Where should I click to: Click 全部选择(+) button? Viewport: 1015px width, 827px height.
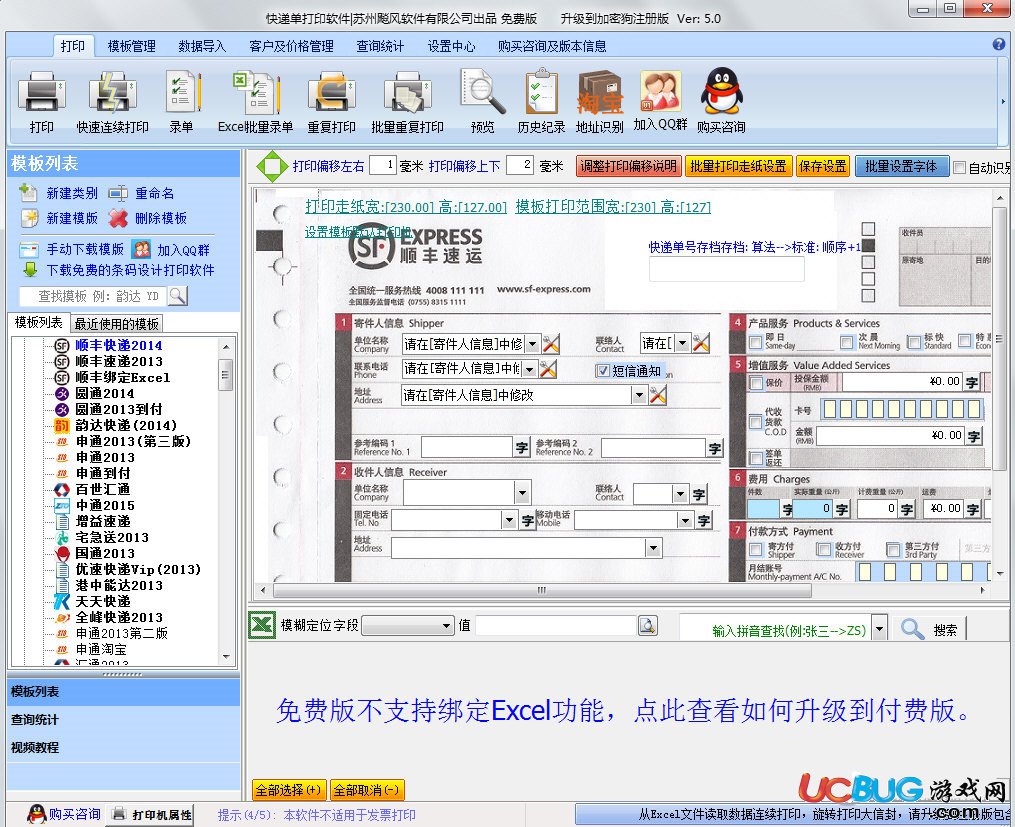pyautogui.click(x=289, y=789)
